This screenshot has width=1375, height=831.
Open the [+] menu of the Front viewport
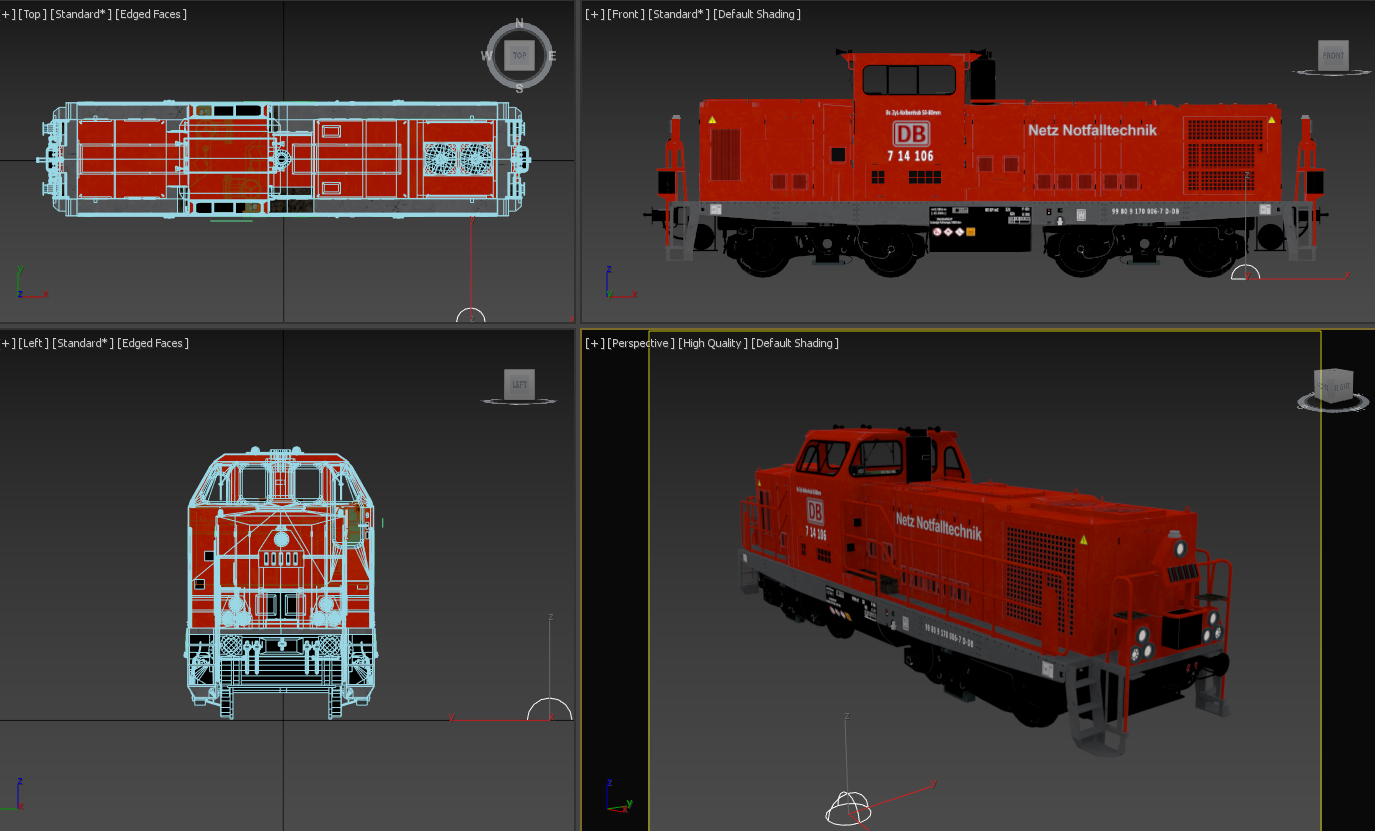594,14
